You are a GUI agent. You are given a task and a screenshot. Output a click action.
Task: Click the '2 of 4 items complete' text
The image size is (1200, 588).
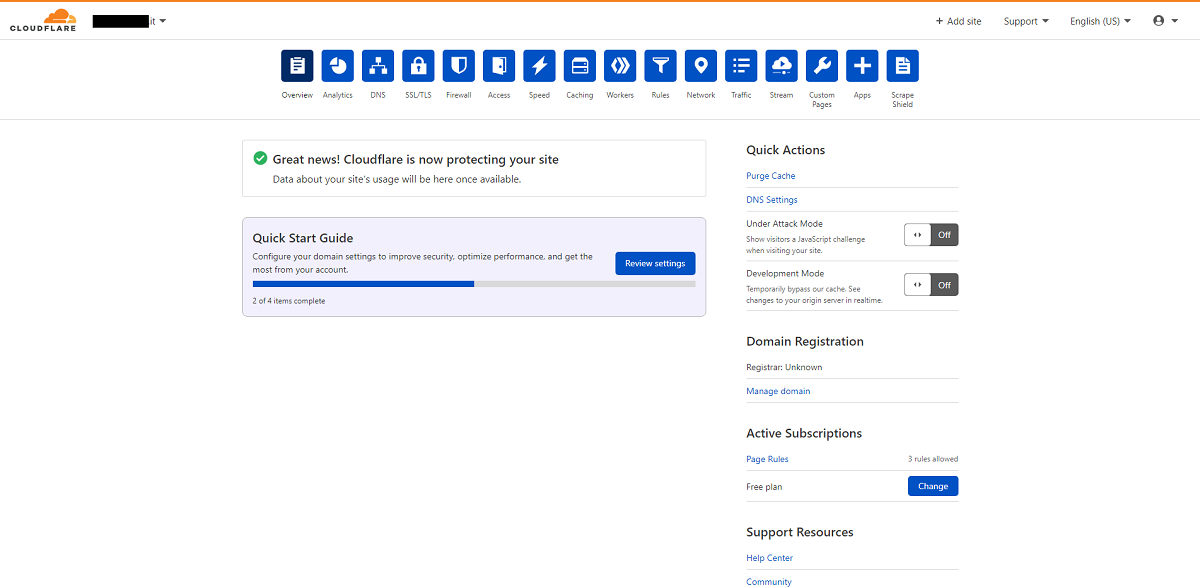tap(289, 301)
